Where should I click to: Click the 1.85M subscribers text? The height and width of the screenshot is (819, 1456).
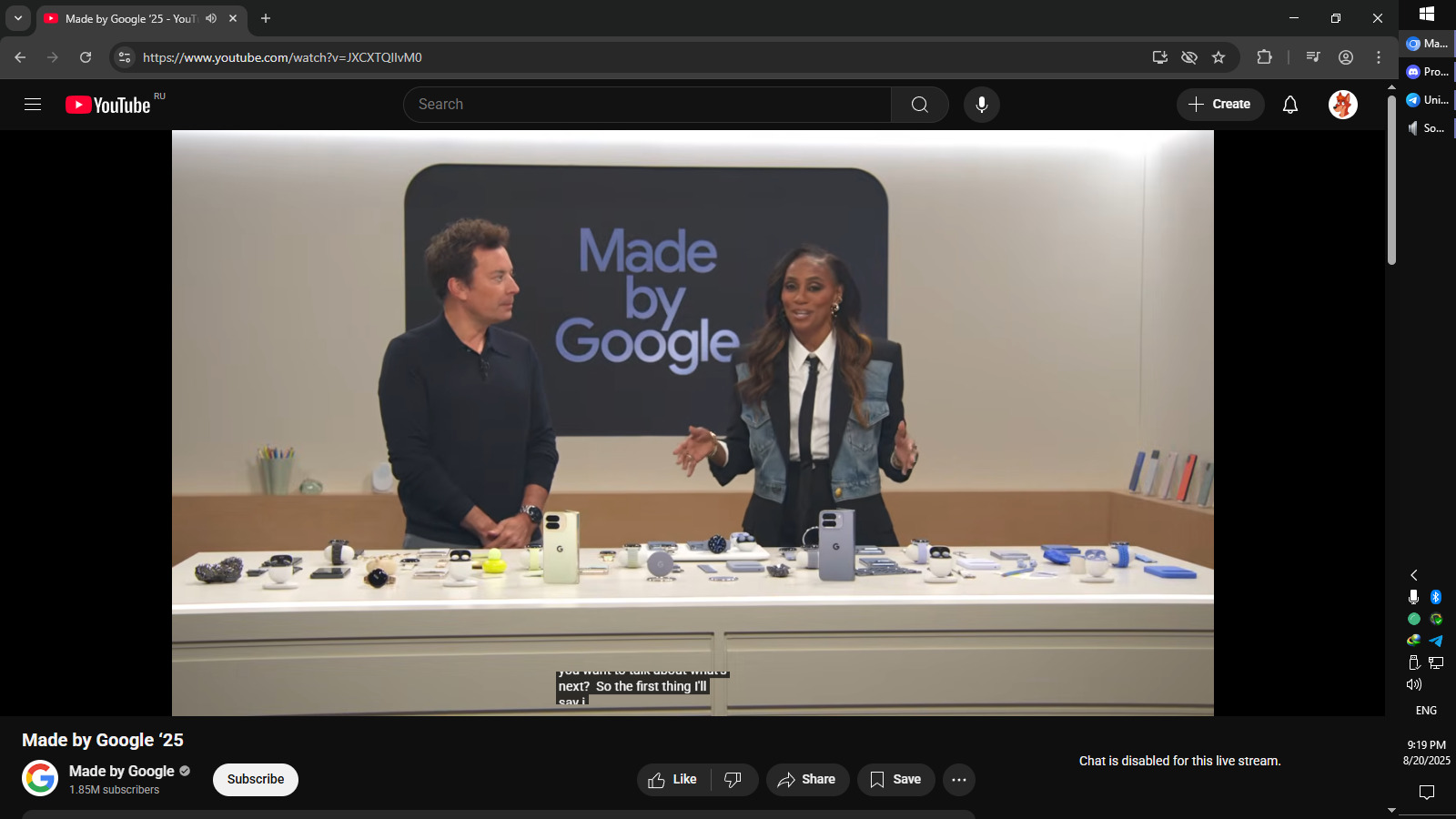[x=115, y=790]
